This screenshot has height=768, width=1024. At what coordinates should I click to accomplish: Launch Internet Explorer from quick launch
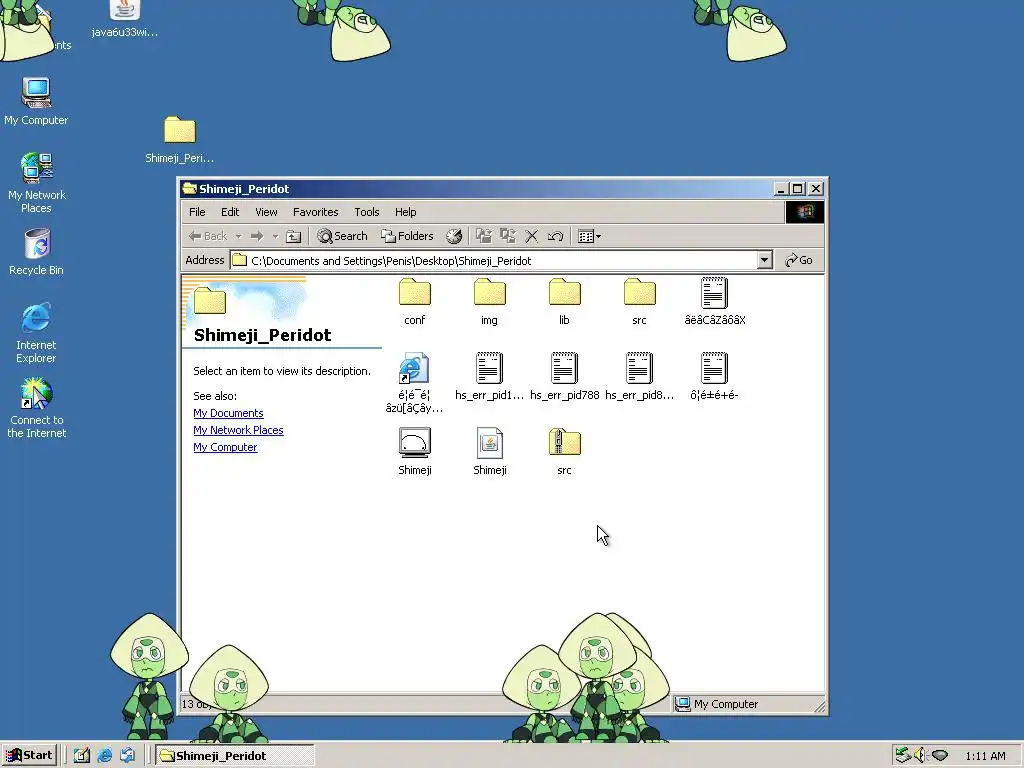(x=104, y=756)
